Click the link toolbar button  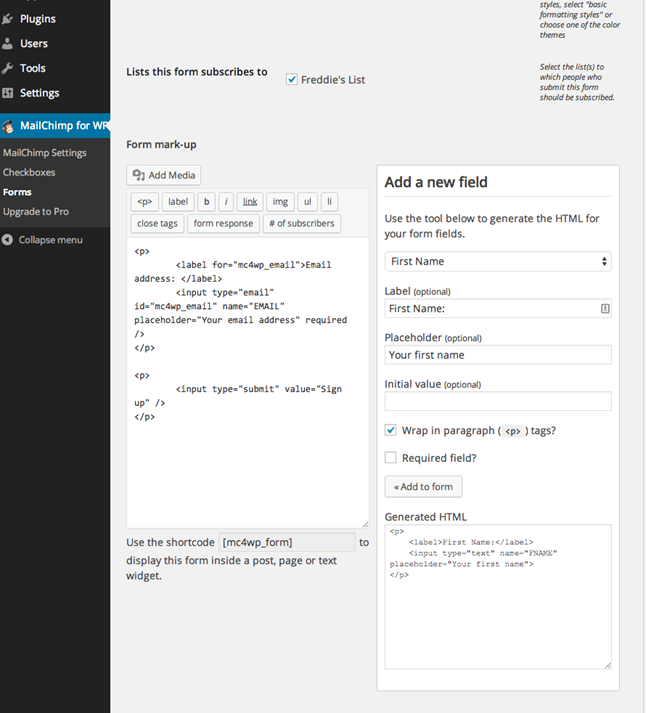[250, 202]
